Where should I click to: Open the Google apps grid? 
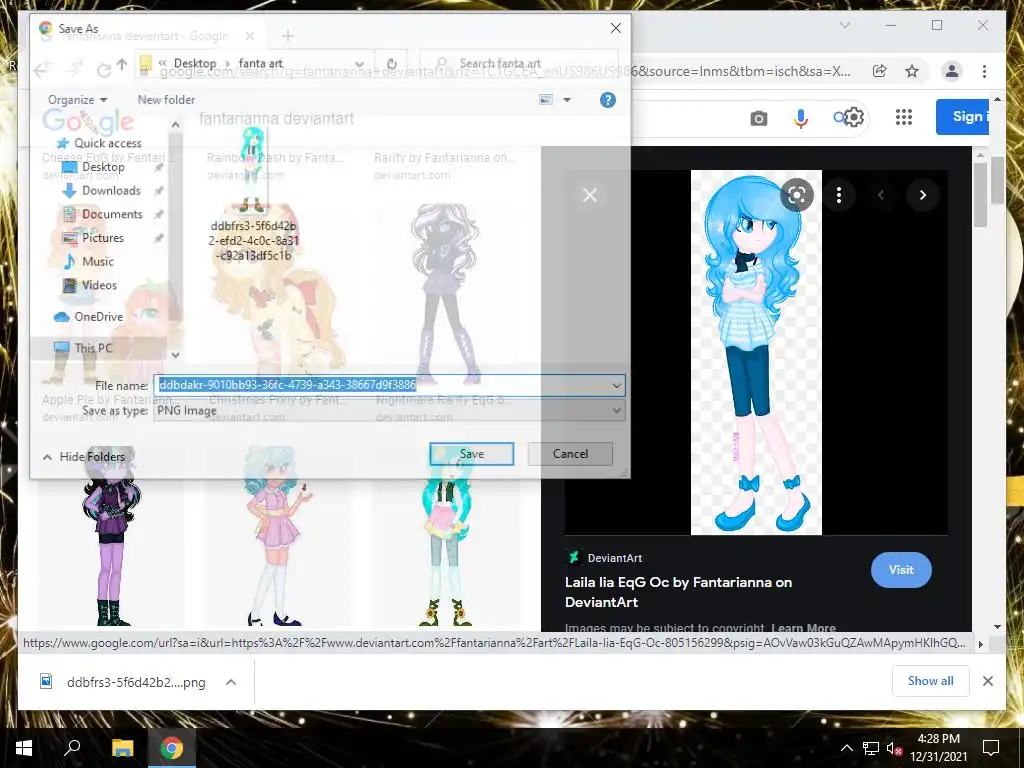pos(903,117)
